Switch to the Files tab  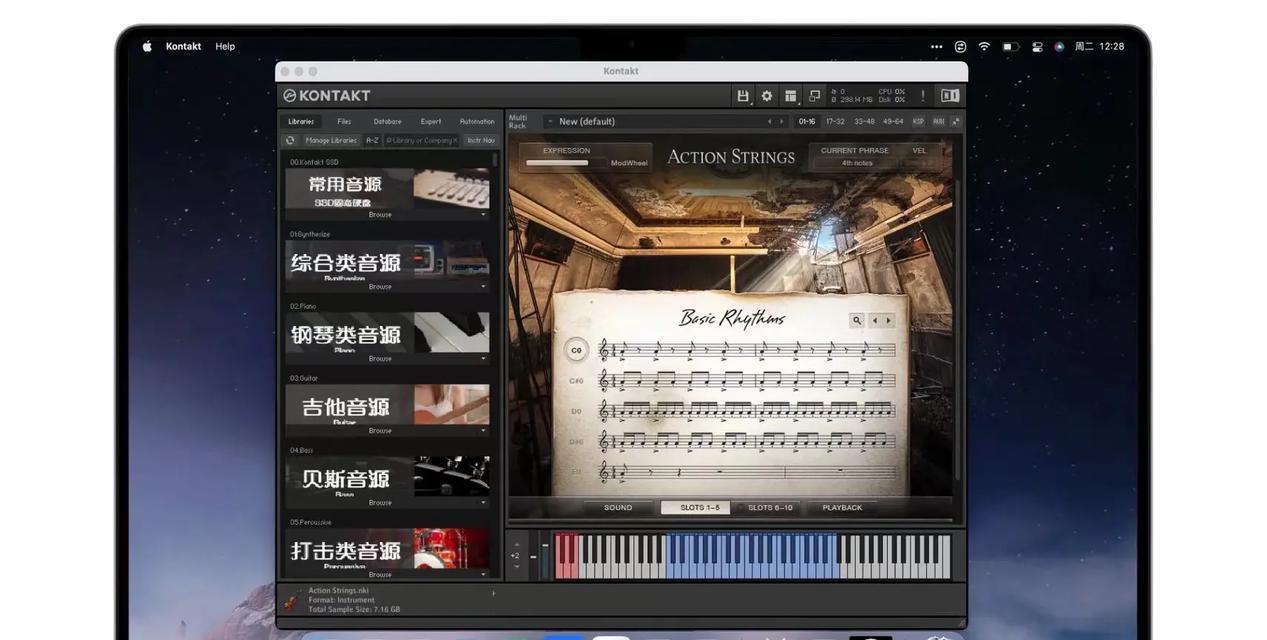click(344, 121)
